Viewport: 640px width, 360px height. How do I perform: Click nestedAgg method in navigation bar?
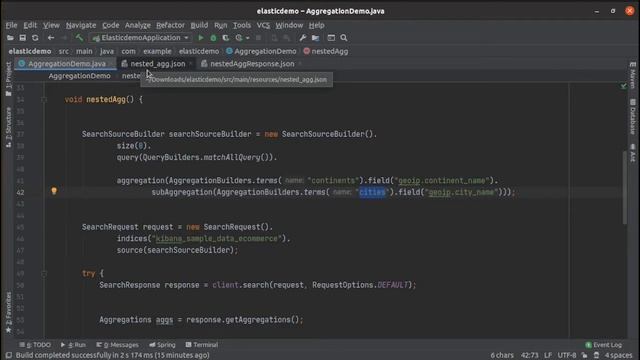point(326,51)
